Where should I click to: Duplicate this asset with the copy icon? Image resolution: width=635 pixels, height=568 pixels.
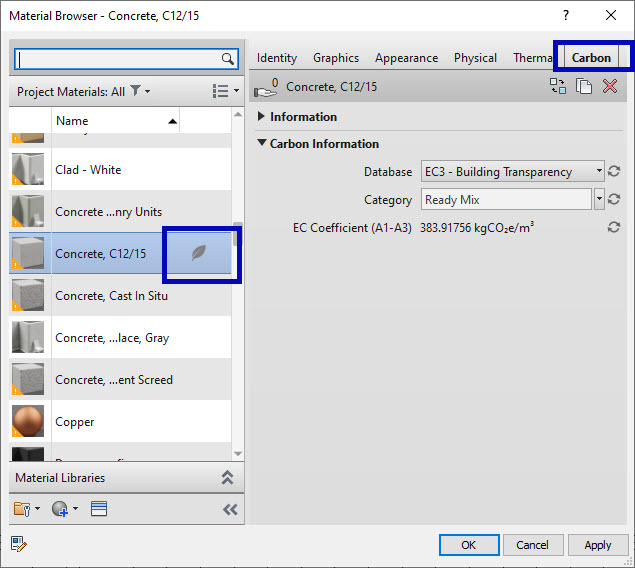584,86
